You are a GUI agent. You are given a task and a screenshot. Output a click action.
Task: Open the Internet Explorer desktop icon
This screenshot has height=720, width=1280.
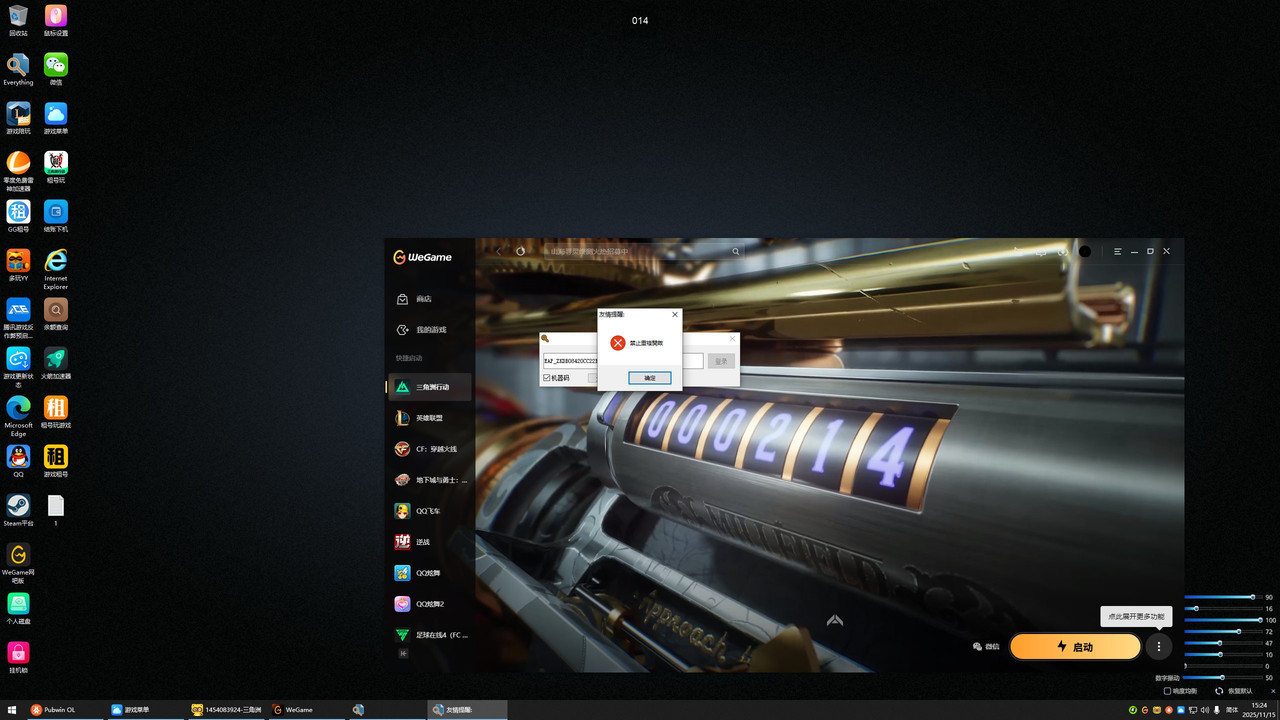pyautogui.click(x=56, y=268)
